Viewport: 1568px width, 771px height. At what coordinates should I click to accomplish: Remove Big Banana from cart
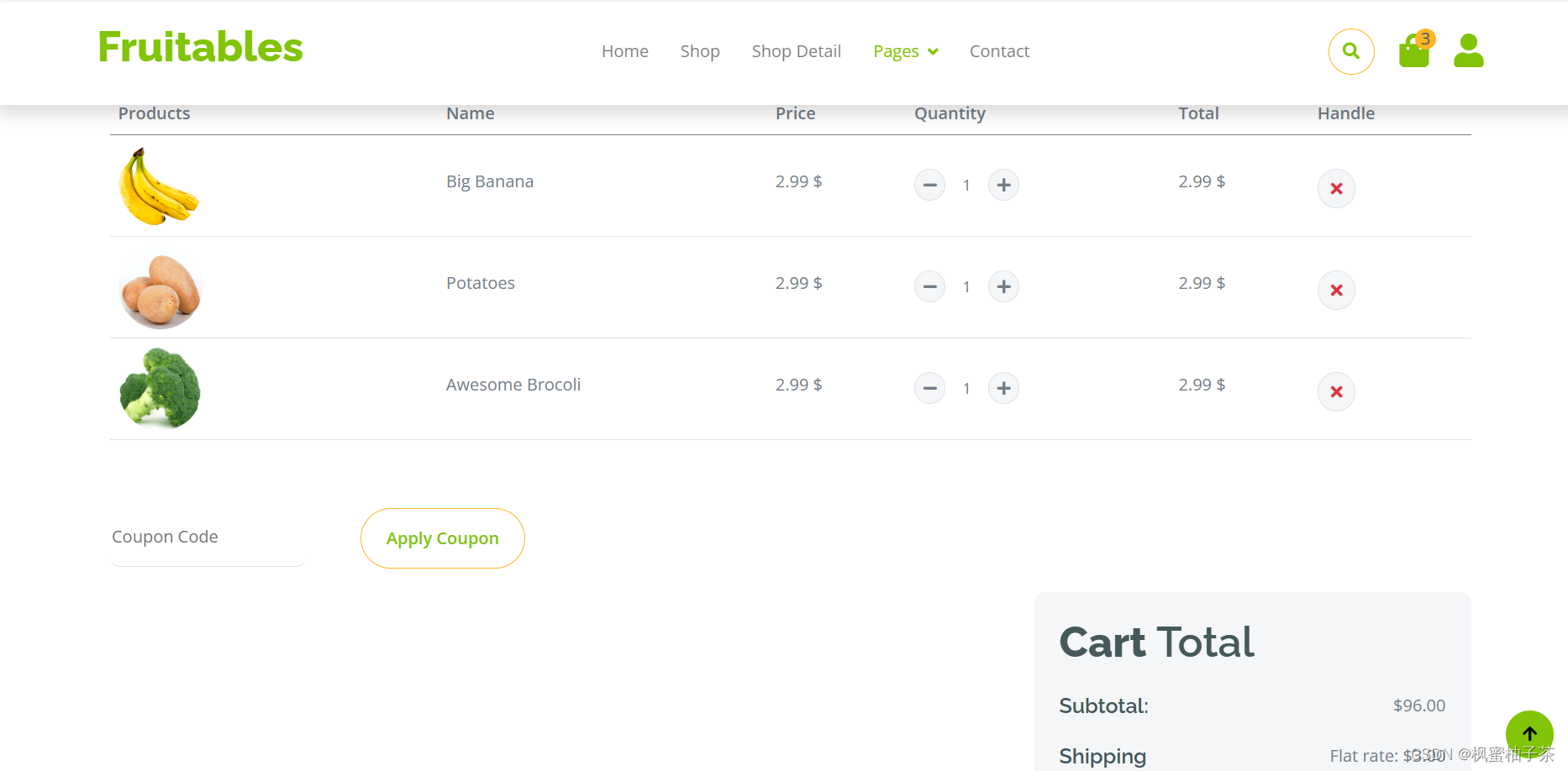[1336, 188]
